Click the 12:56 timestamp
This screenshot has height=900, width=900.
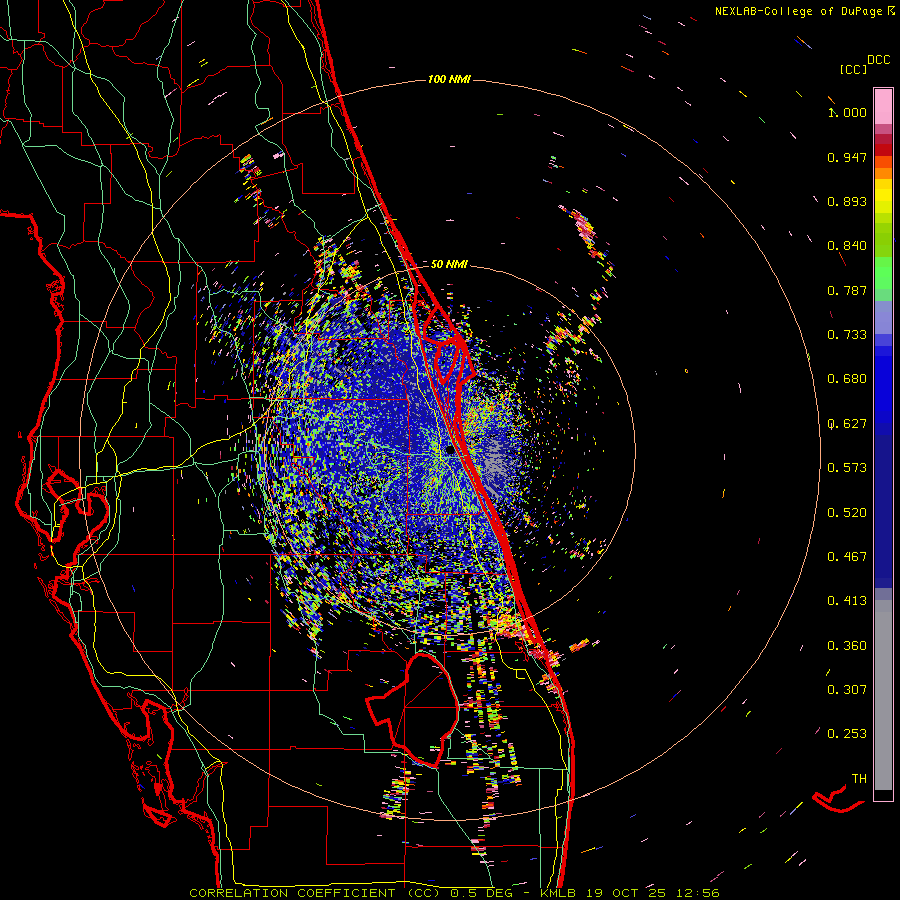[x=699, y=893]
